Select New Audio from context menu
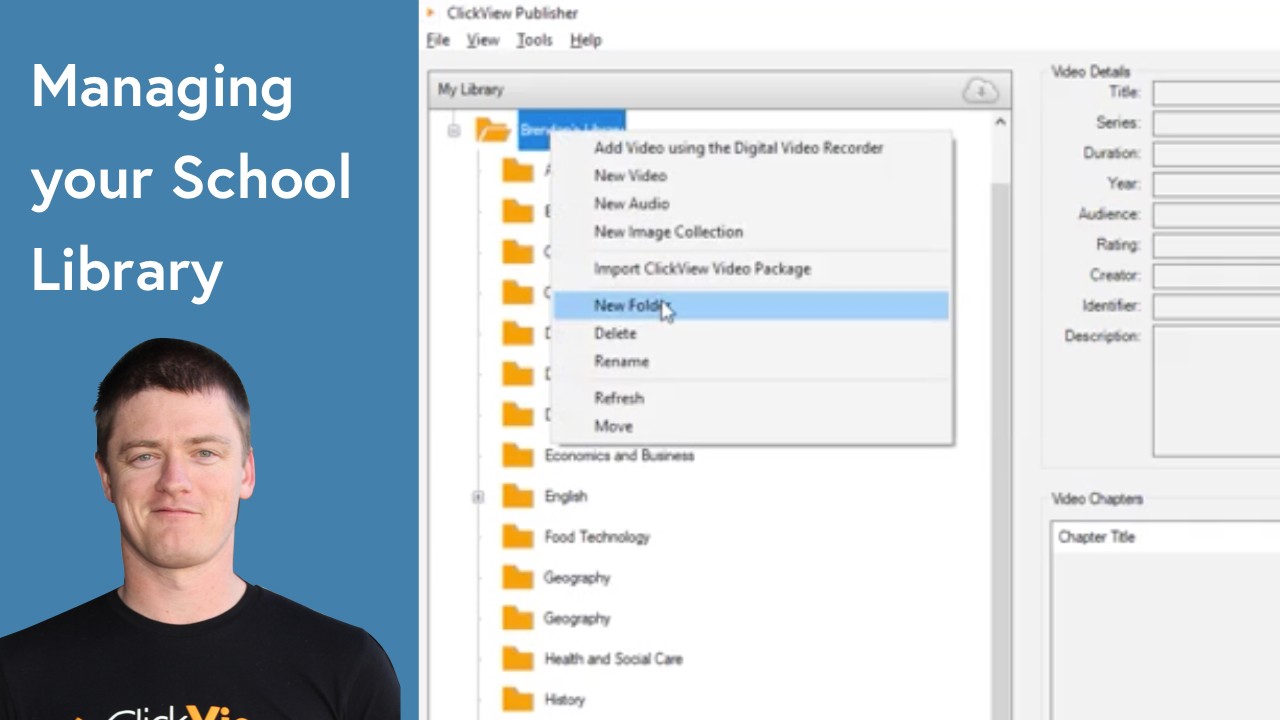Image resolution: width=1280 pixels, height=720 pixels. (x=751, y=204)
